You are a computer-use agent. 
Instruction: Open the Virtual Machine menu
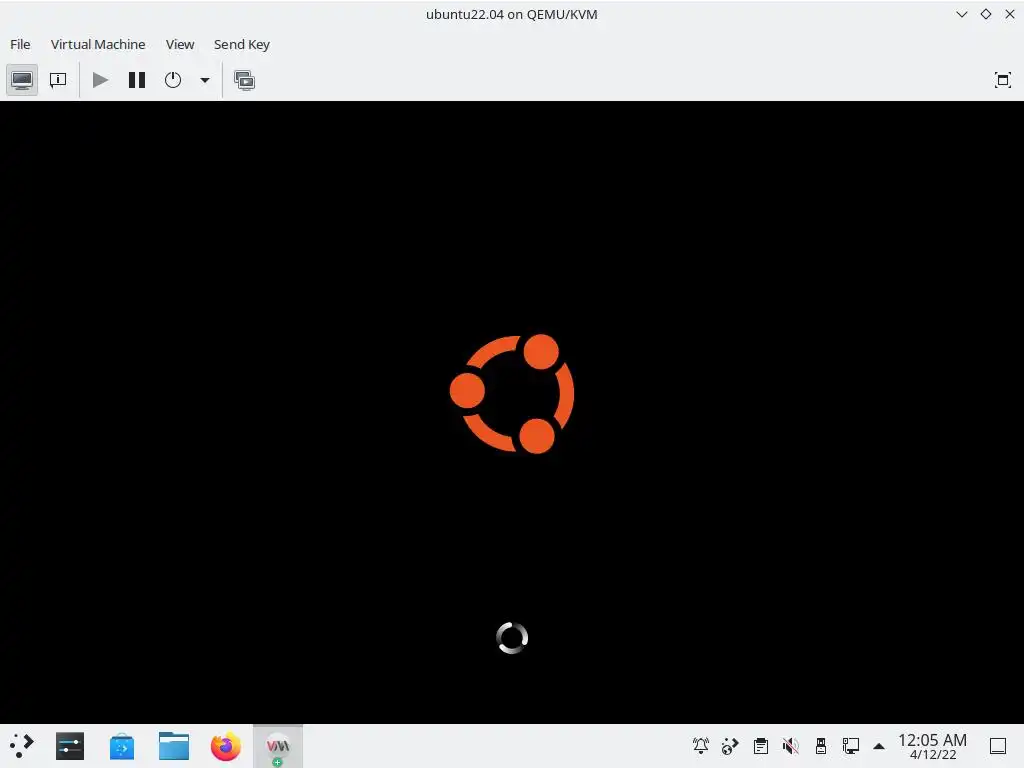coord(98,44)
